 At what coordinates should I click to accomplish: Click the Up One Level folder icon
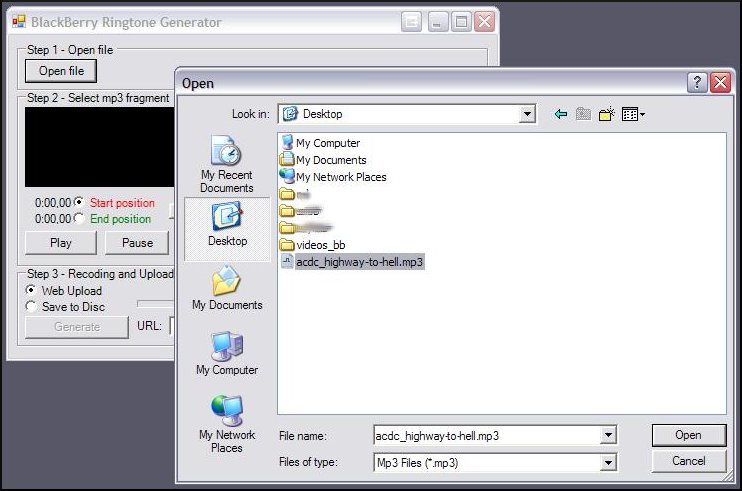point(583,114)
